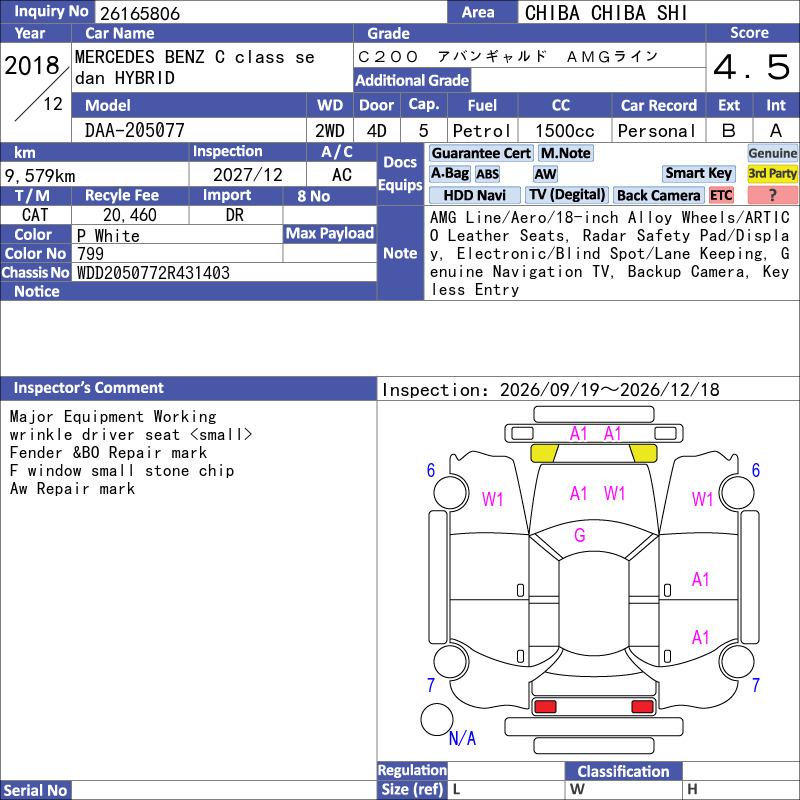The width and height of the screenshot is (800, 800).
Task: Select the red ETC badge
Action: click(720, 195)
